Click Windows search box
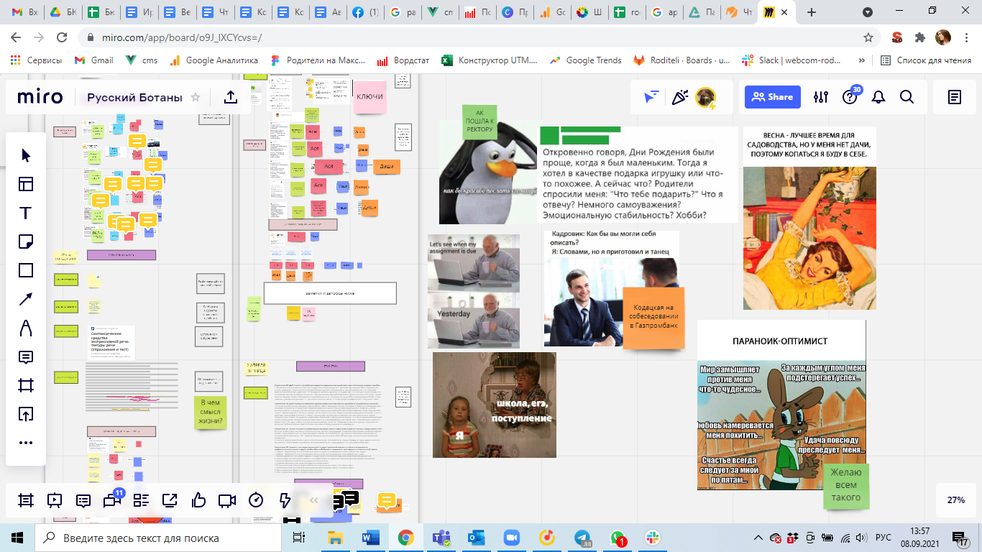 157,538
